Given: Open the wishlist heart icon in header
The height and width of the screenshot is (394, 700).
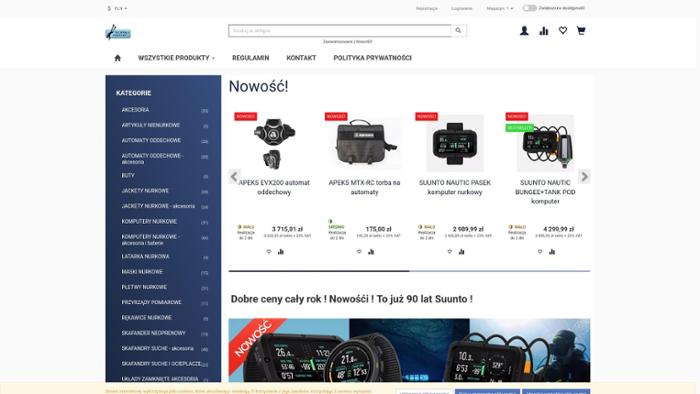Looking at the screenshot, I should (x=562, y=30).
